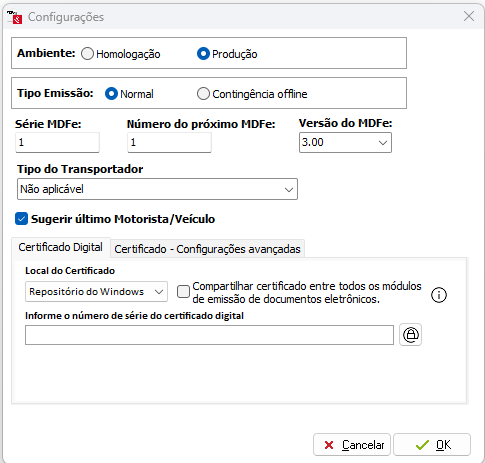Close the Configurações dialog window
The height and width of the screenshot is (463, 485).
[x=469, y=16]
